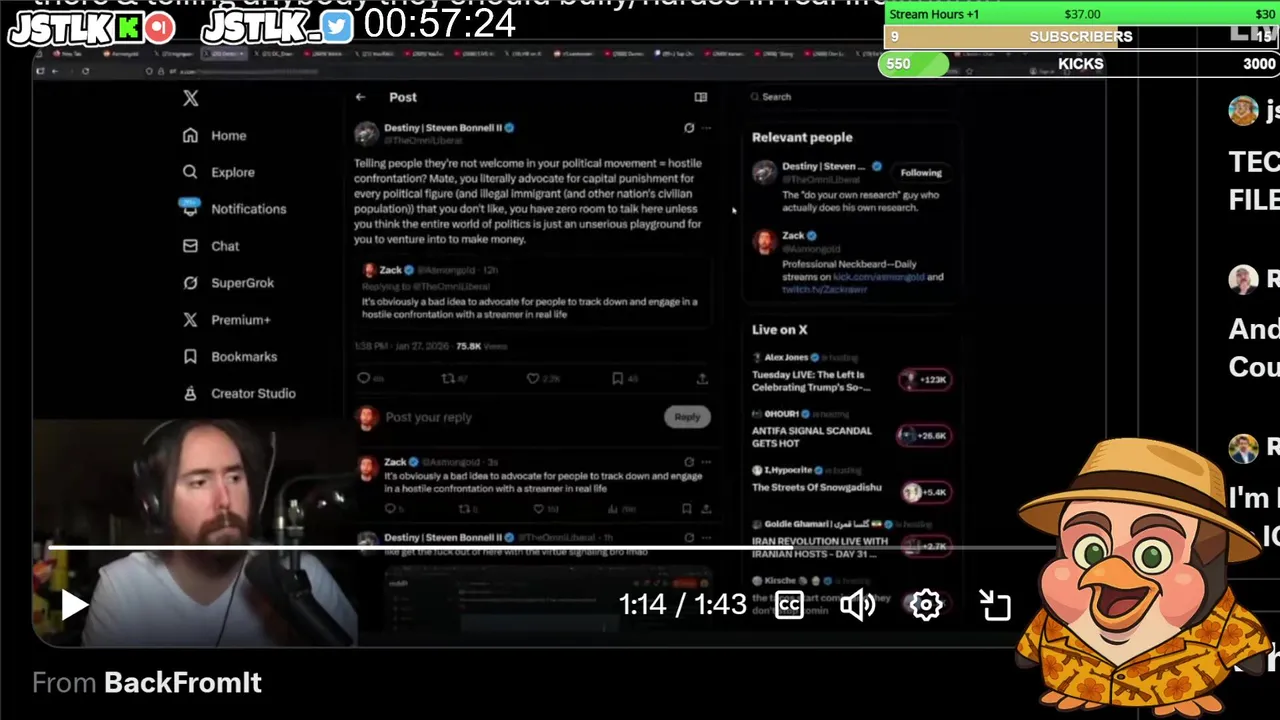1280x720 pixels.
Task: Click the Notifications bell icon
Action: 190,208
